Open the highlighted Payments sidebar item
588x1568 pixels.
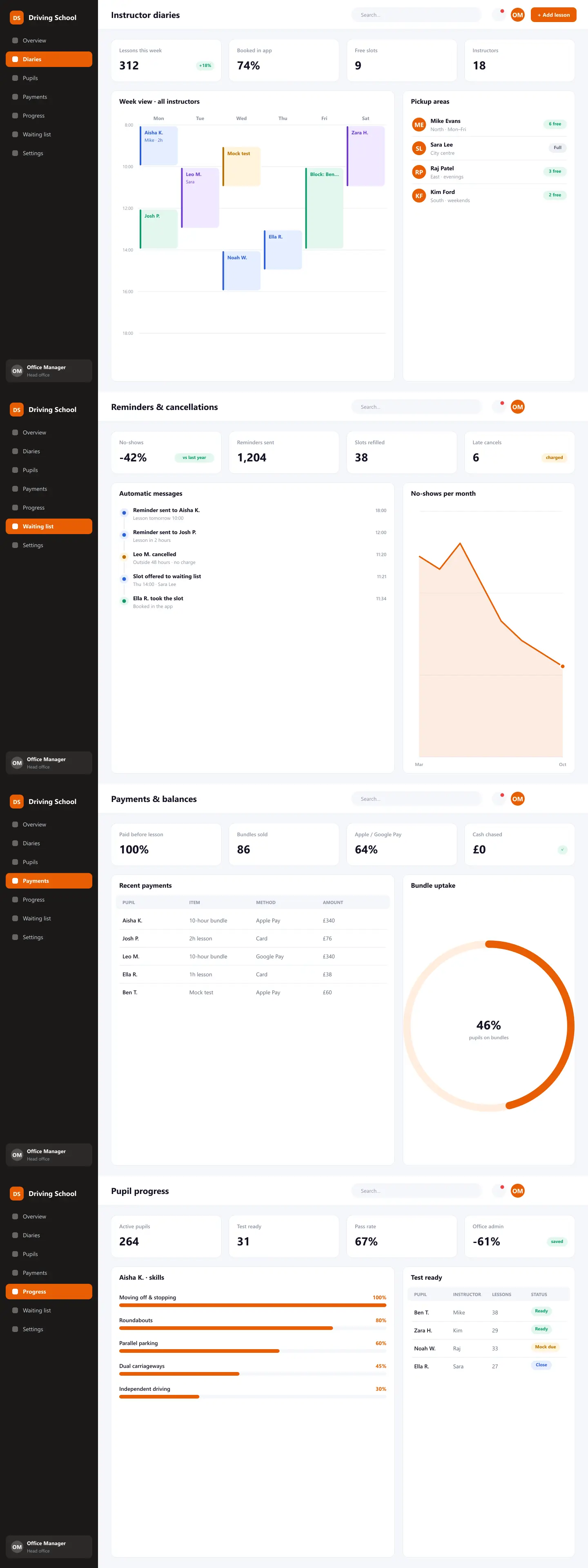tap(49, 881)
